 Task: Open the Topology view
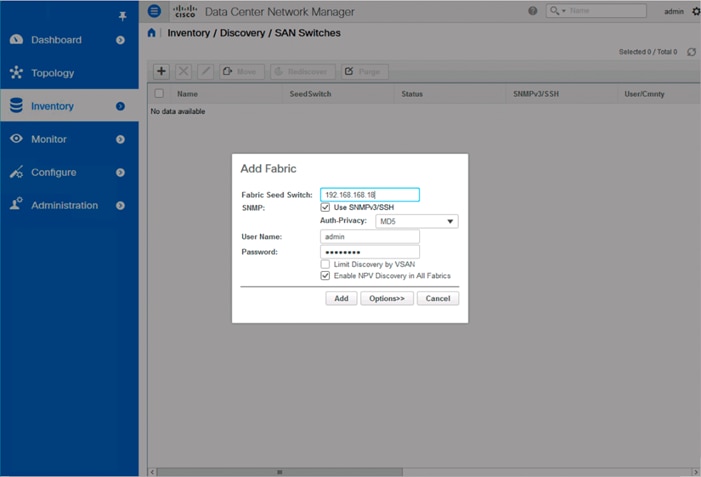pos(52,73)
